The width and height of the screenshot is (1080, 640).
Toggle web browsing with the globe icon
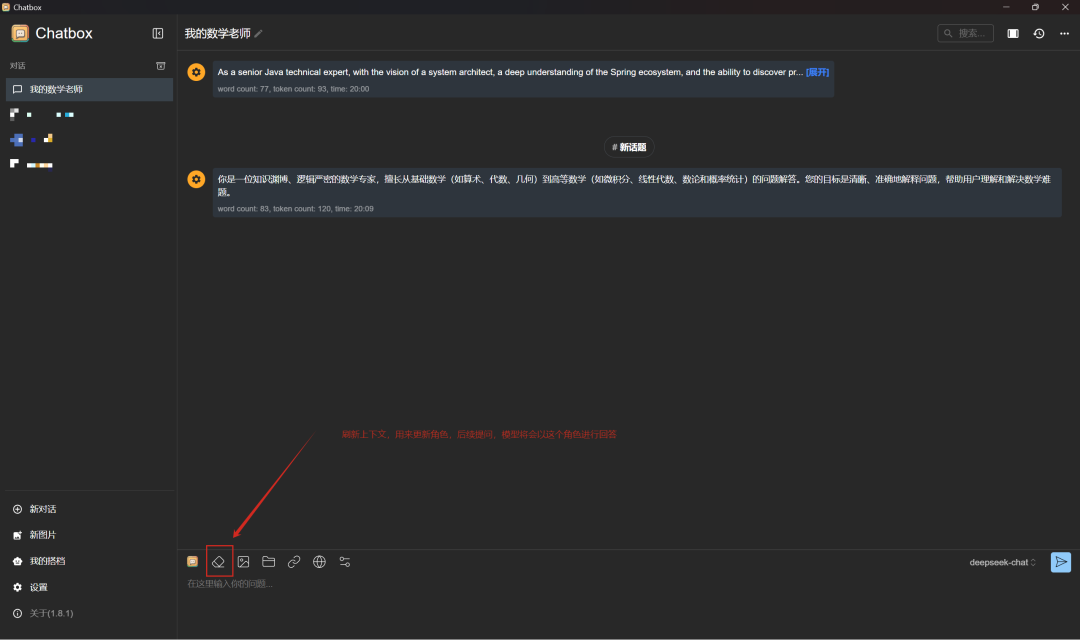(320, 562)
